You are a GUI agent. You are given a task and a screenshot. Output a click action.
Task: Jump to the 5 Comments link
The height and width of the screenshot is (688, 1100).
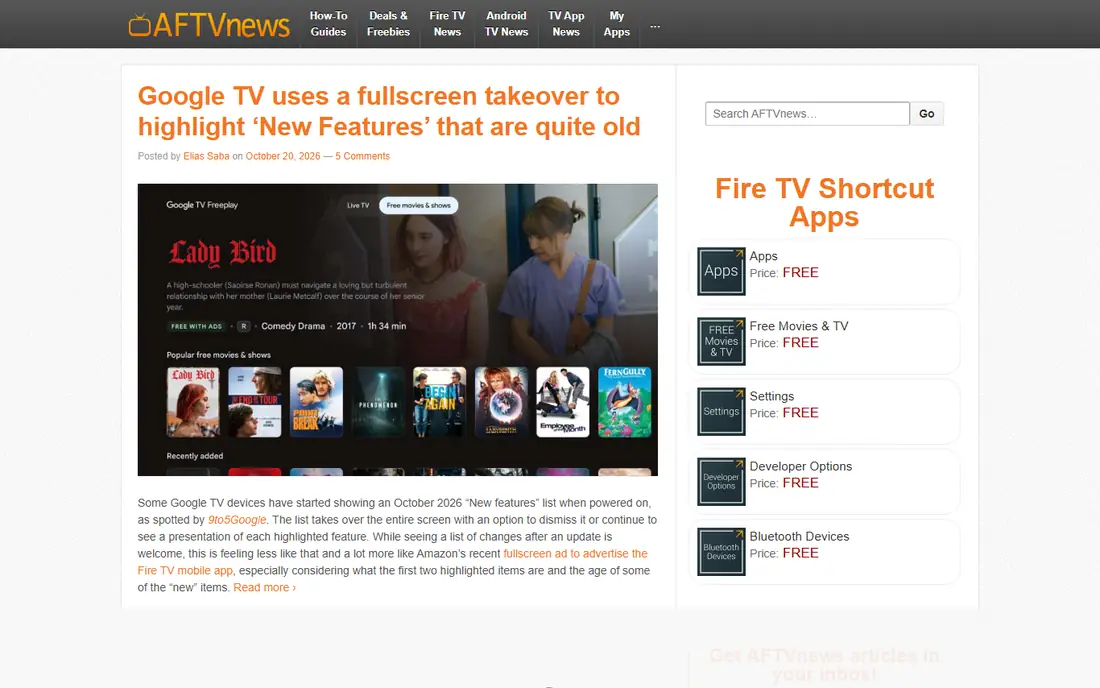(x=362, y=156)
